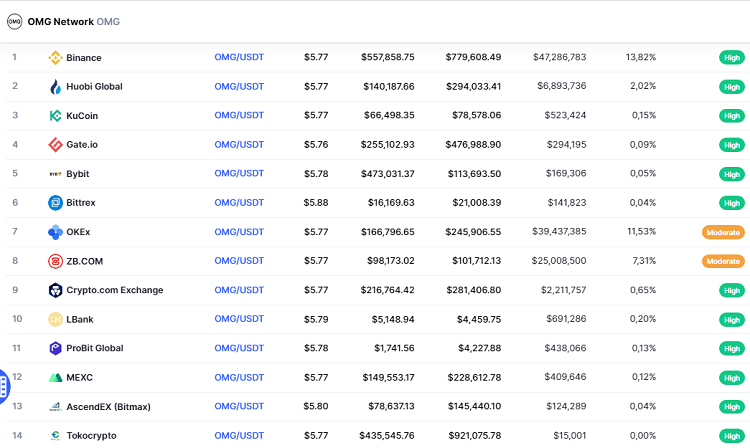Screen dimensions: 750x448
Task: Click the Moderate badge for ZB.COM
Action: (x=723, y=261)
